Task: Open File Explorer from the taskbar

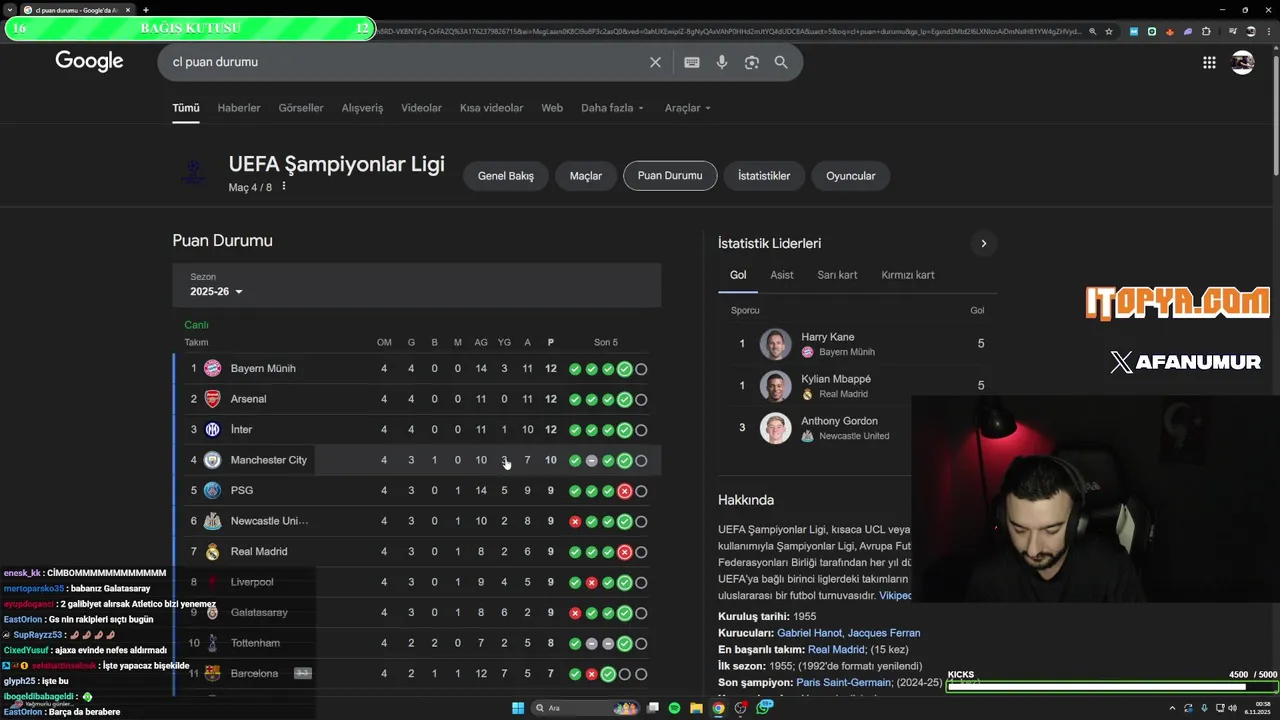Action: point(696,708)
